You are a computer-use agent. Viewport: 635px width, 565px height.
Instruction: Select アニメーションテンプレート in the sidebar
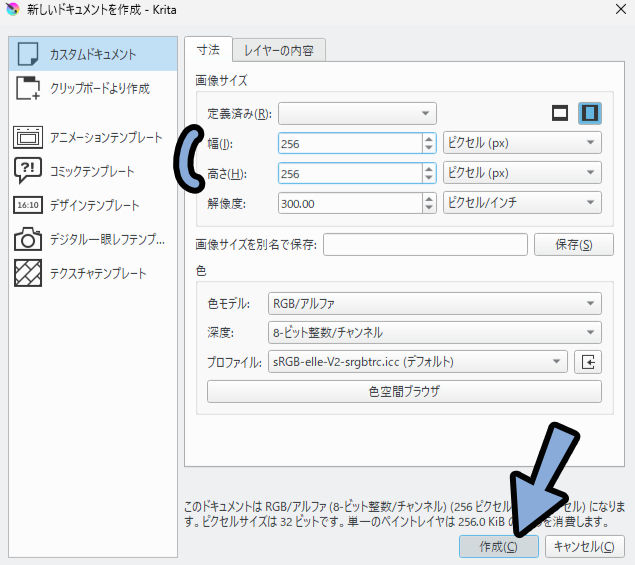[x=93, y=137]
